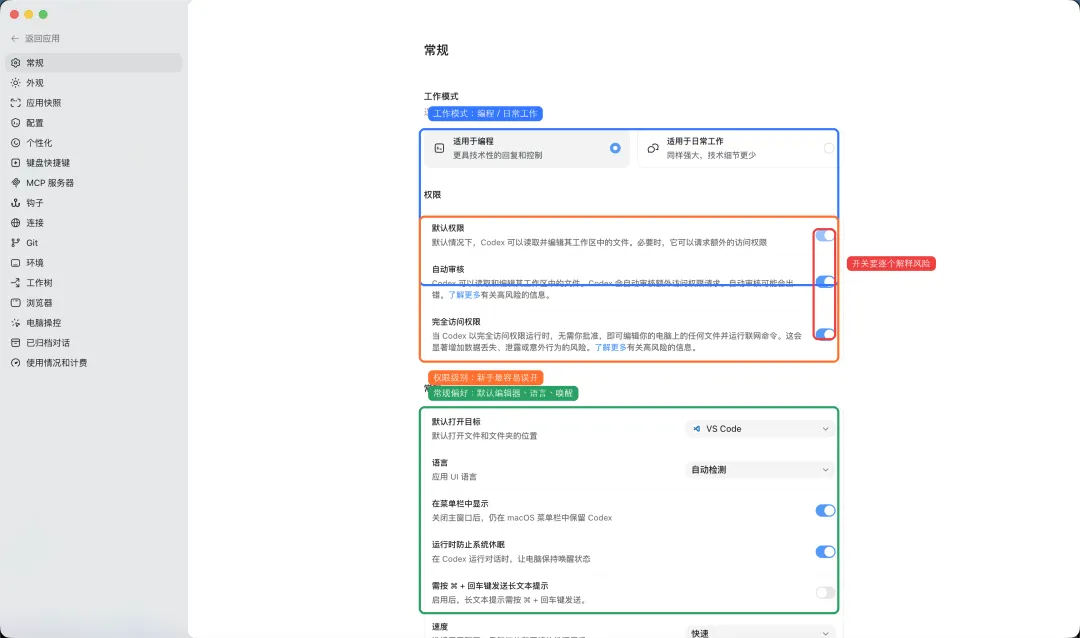Open the 速度 快速 dropdown

pos(760,633)
